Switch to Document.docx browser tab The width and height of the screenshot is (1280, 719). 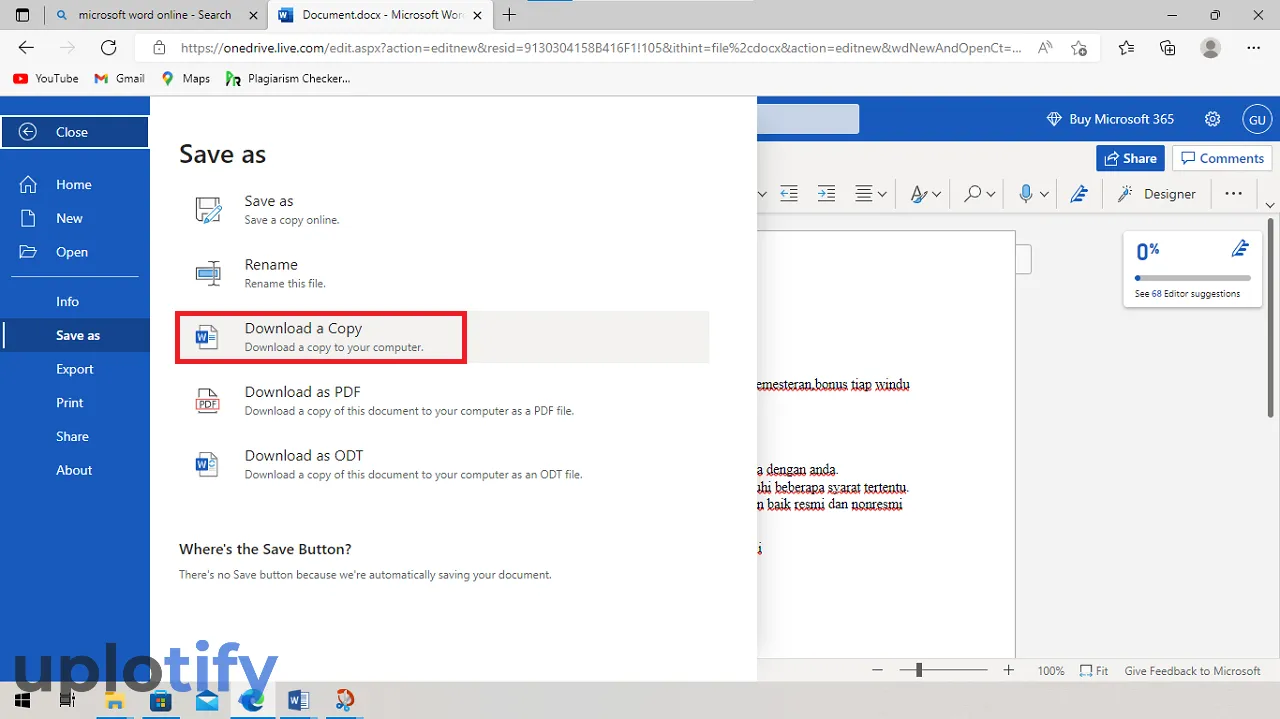(x=380, y=15)
